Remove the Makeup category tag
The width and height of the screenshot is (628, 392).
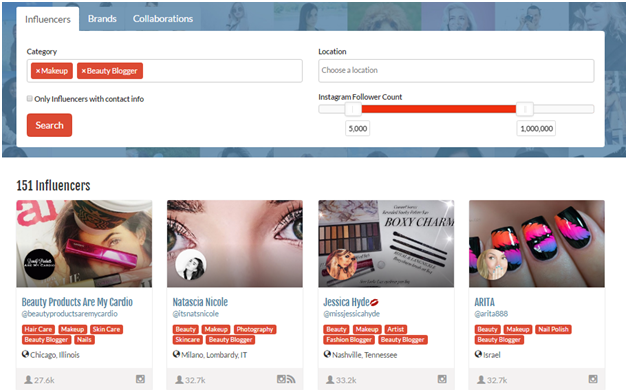38,71
